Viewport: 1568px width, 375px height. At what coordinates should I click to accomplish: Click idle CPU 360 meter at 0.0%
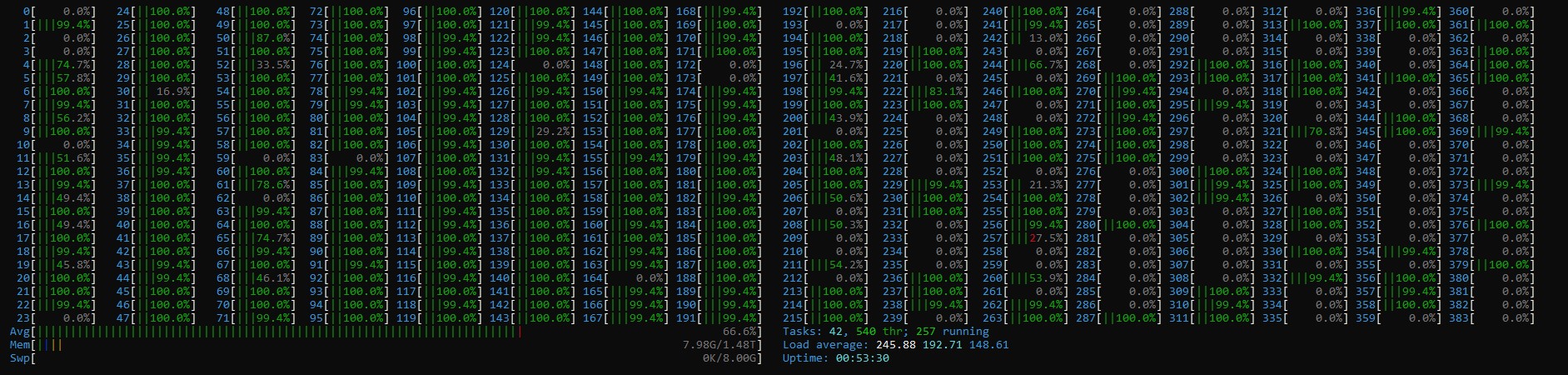1492,12
